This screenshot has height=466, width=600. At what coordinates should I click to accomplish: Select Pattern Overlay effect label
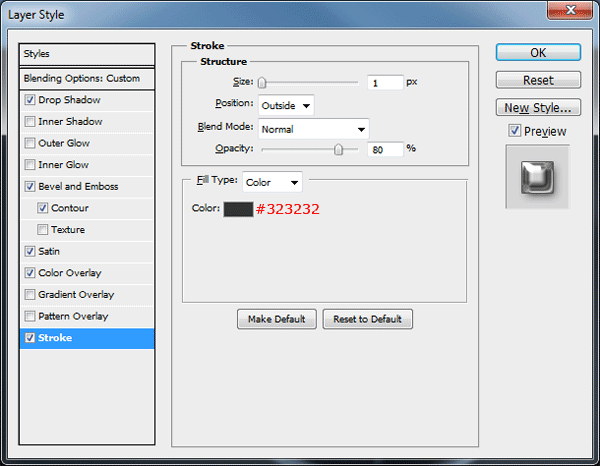pyautogui.click(x=73, y=316)
